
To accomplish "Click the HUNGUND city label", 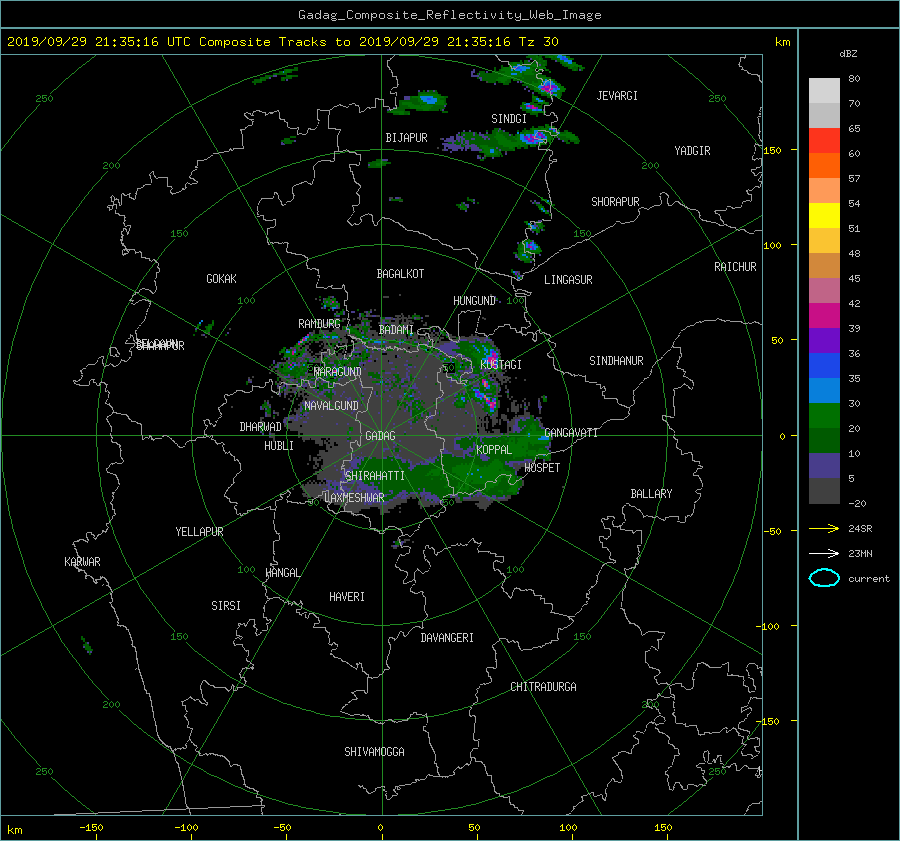I will tap(474, 301).
